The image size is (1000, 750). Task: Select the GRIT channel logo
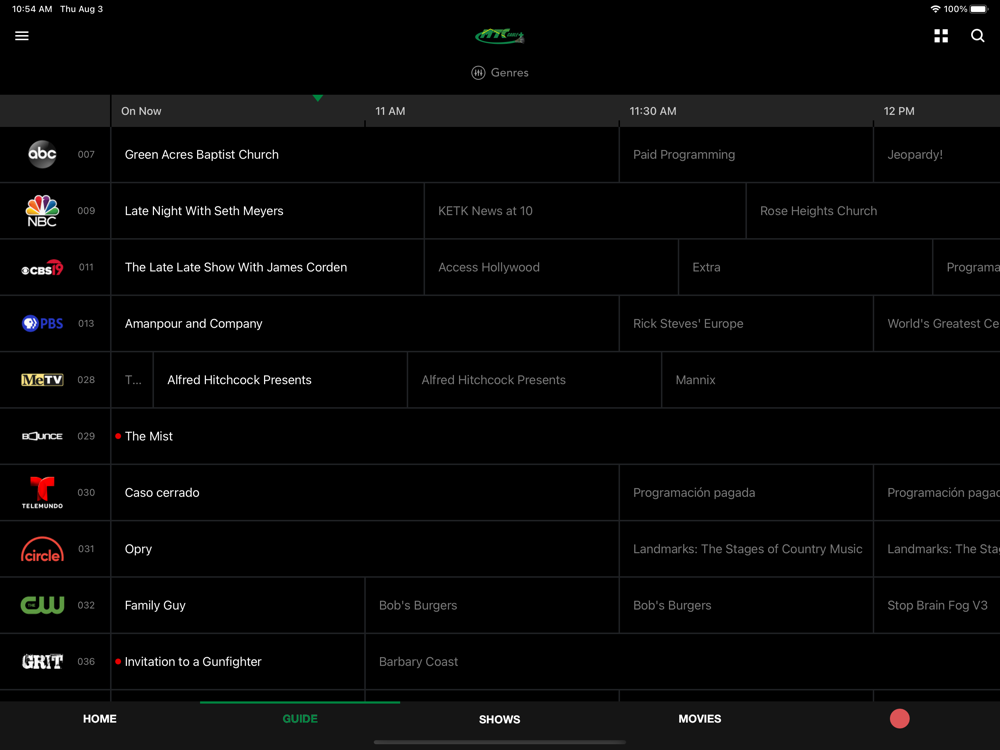(x=42, y=661)
